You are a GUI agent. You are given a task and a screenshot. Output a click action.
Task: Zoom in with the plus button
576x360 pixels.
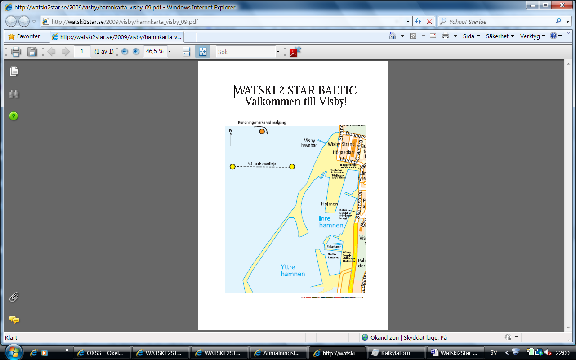tap(136, 52)
